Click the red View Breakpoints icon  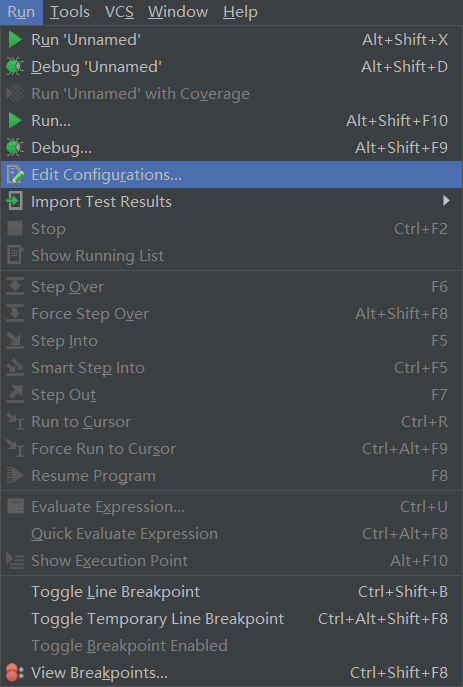14,673
